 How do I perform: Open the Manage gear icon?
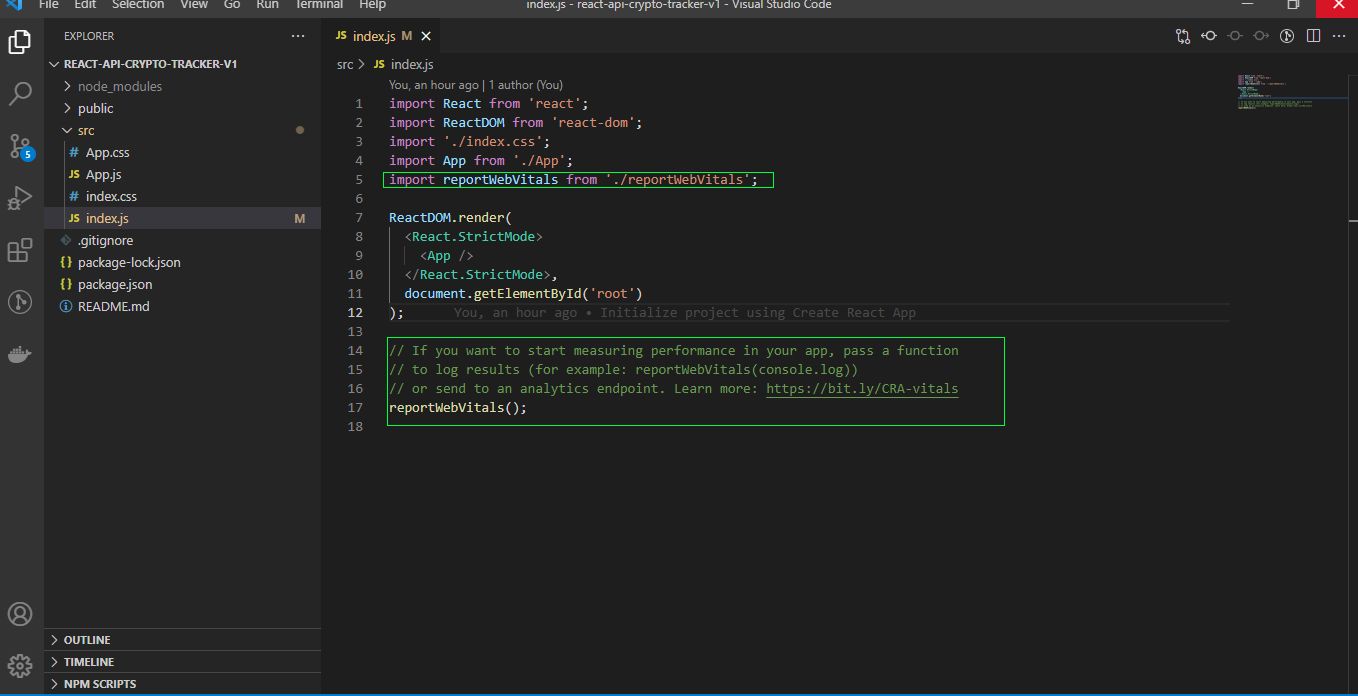(20, 666)
